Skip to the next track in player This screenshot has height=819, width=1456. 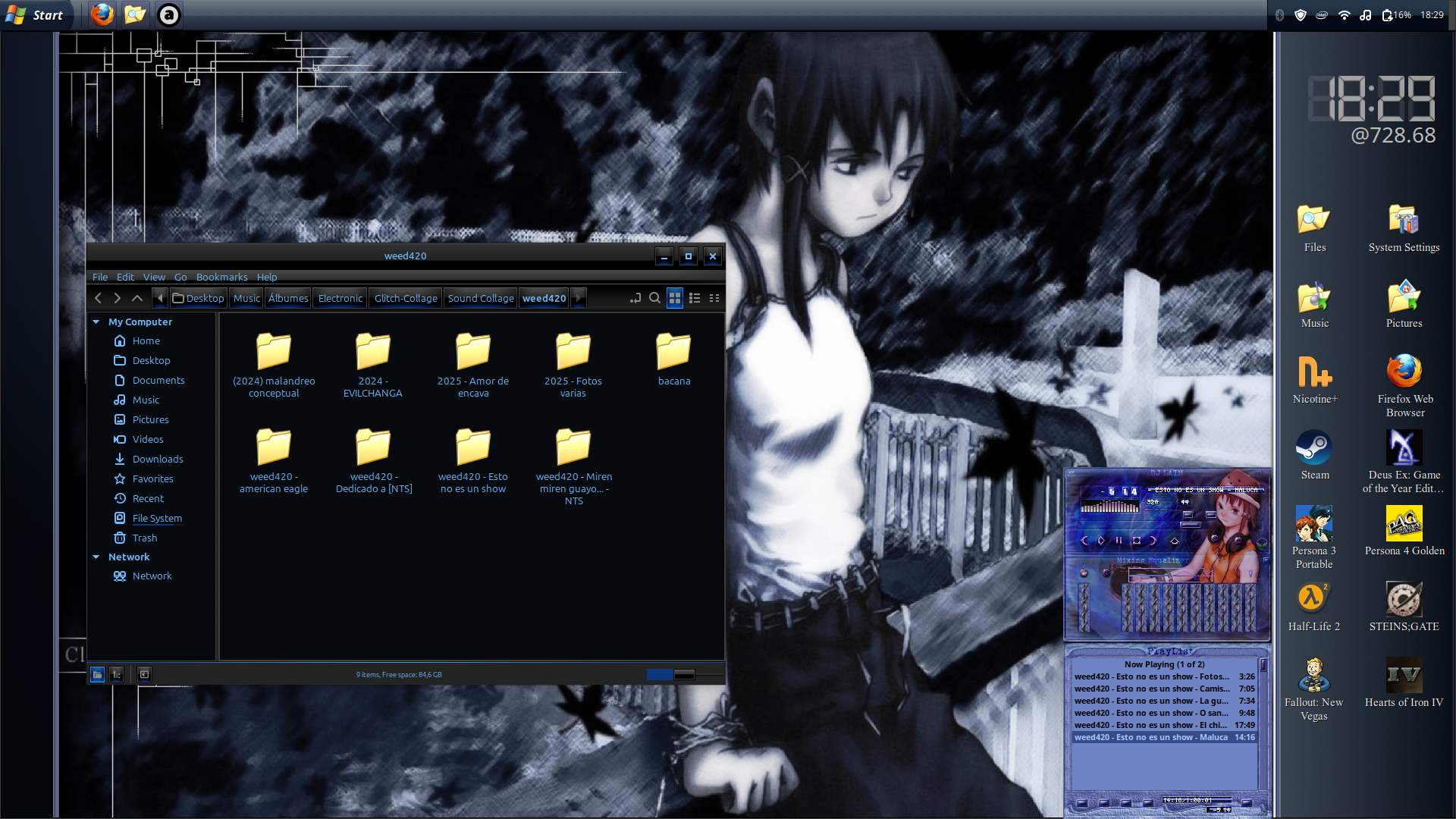point(1153,541)
